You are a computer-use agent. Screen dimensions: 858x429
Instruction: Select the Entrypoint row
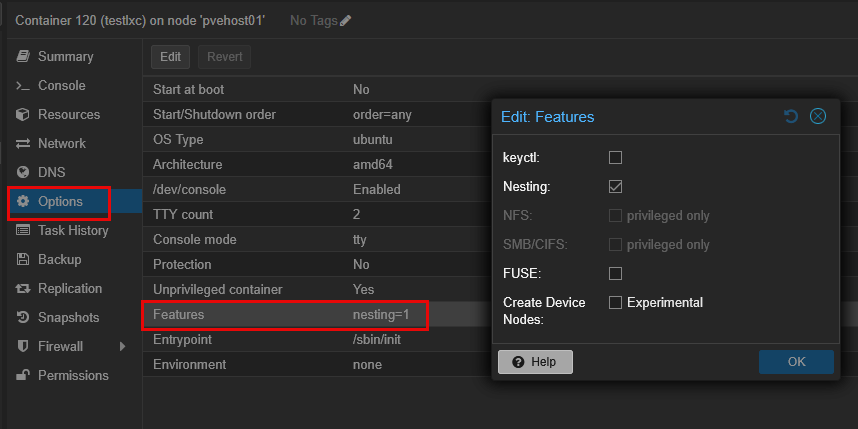click(x=317, y=339)
